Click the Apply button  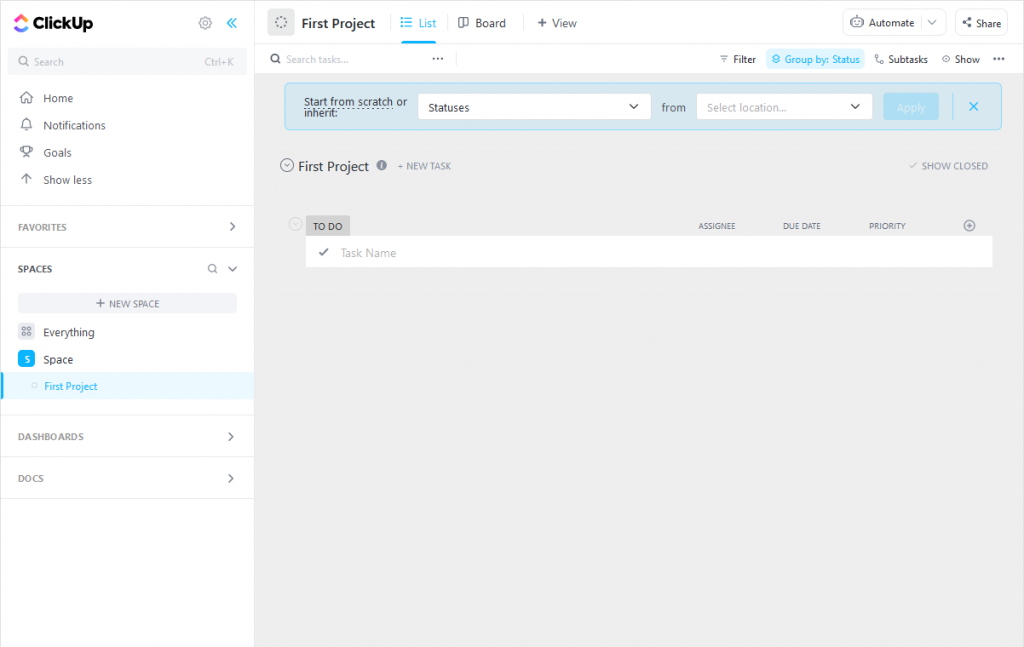click(x=911, y=107)
